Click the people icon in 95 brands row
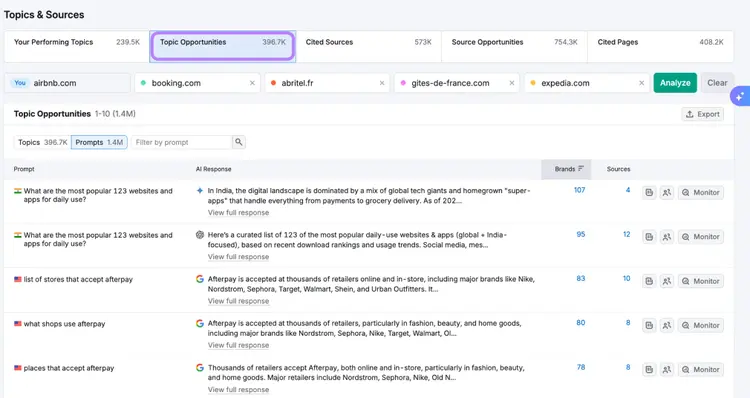Image resolution: width=750 pixels, height=398 pixels. [x=667, y=237]
